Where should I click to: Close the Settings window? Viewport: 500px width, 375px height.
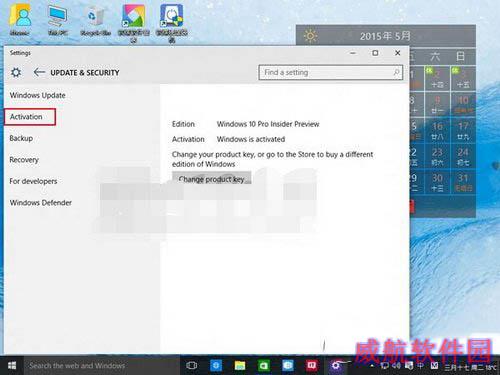[397, 53]
